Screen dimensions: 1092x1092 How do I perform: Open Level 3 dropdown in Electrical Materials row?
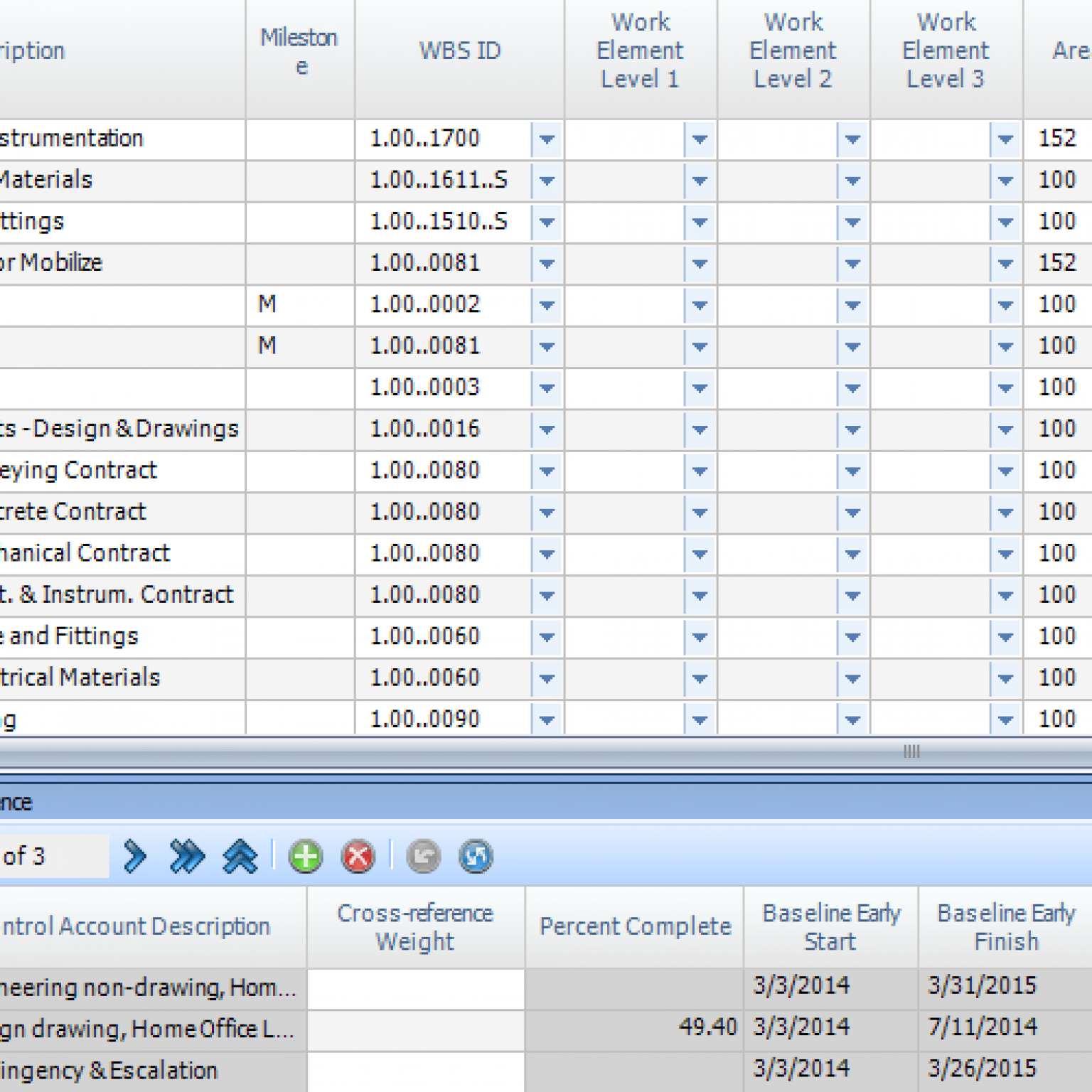coord(1005,678)
